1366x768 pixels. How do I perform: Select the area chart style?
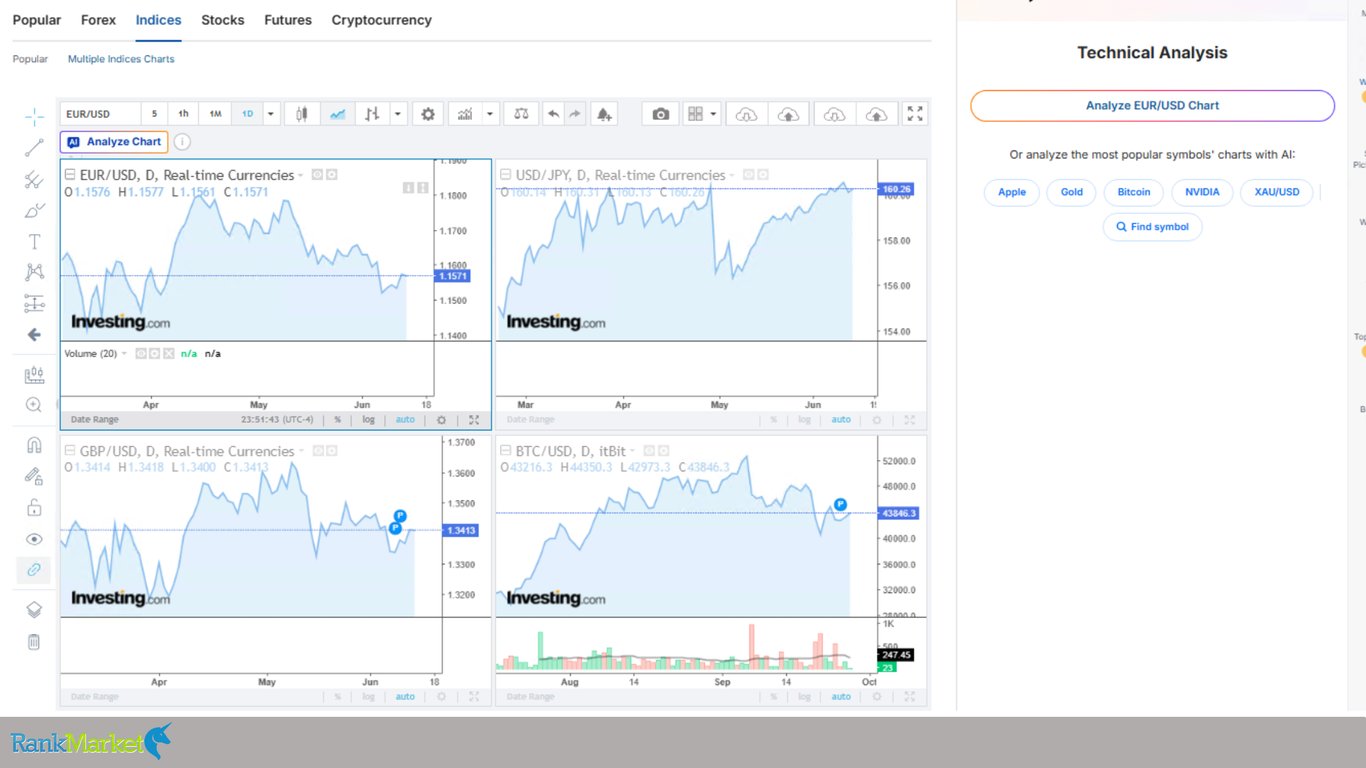tap(338, 114)
